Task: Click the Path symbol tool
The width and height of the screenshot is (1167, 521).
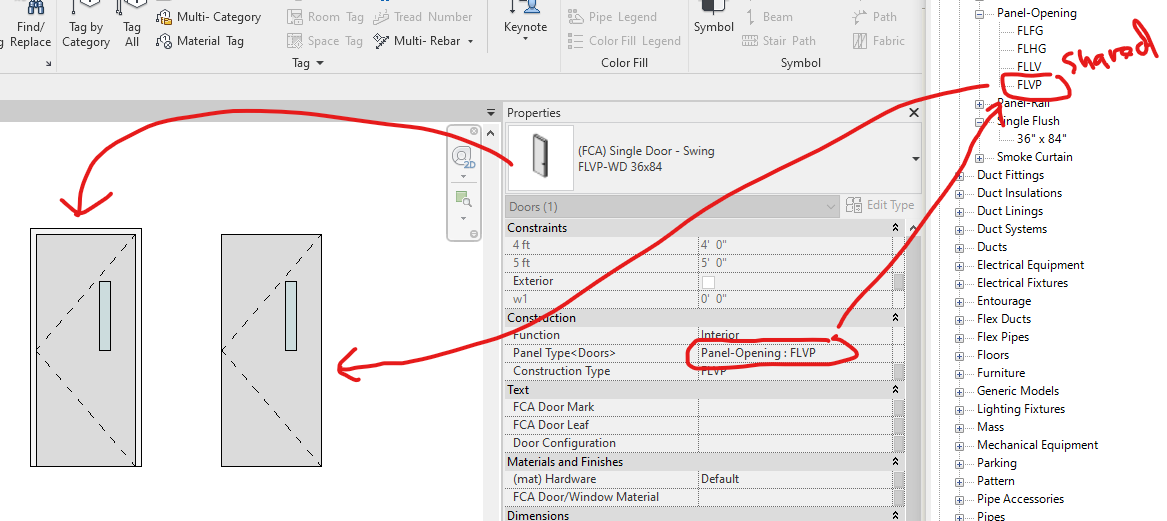Action: 875,16
